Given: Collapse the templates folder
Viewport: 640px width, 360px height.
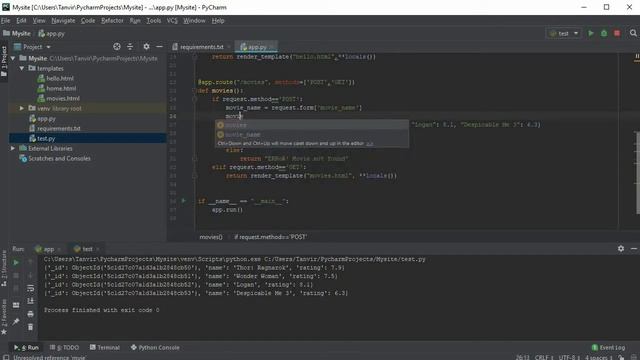Looking at the screenshot, I should click(x=22, y=68).
